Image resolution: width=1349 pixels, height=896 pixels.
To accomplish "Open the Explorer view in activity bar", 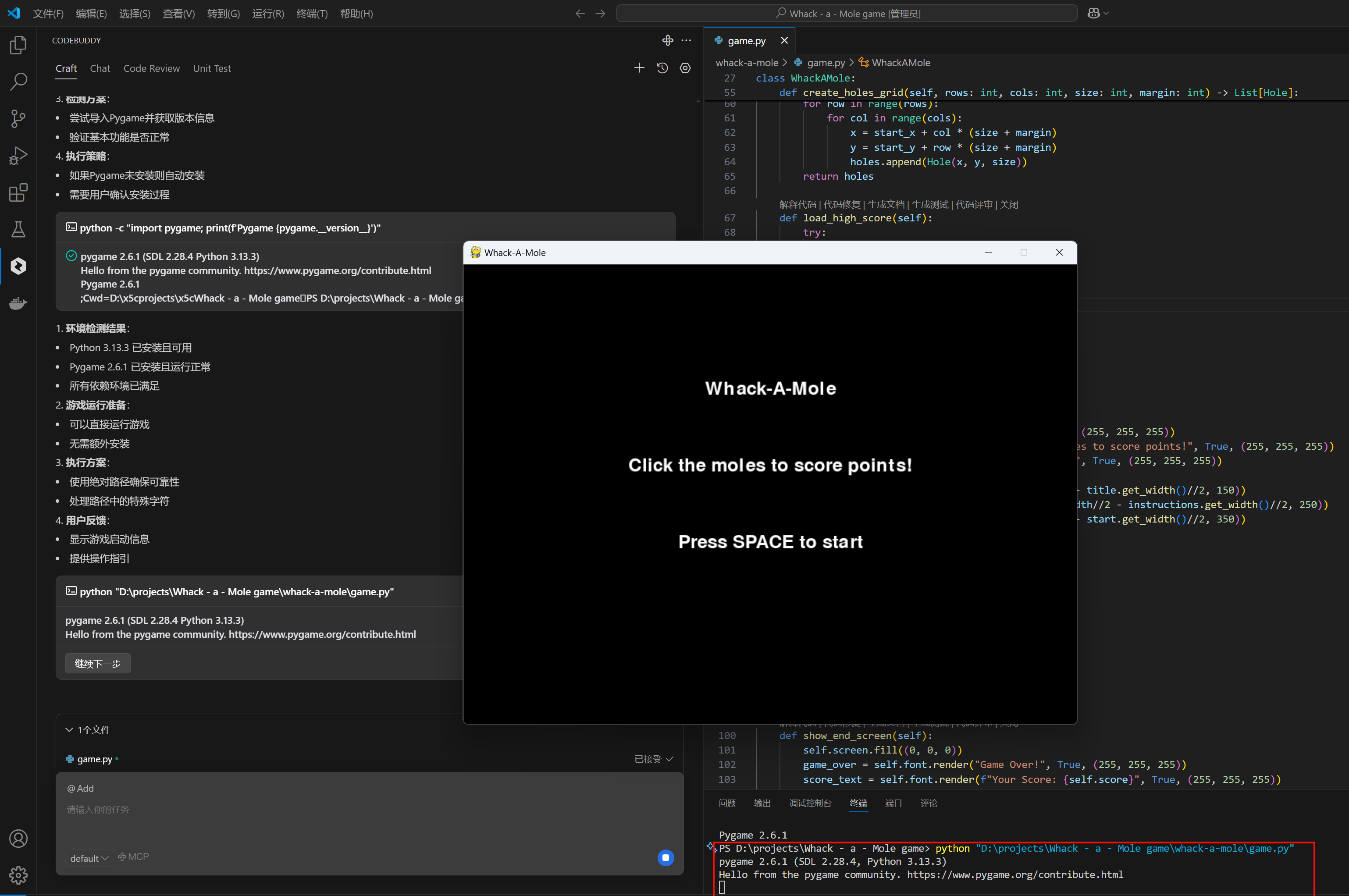I will [x=18, y=45].
